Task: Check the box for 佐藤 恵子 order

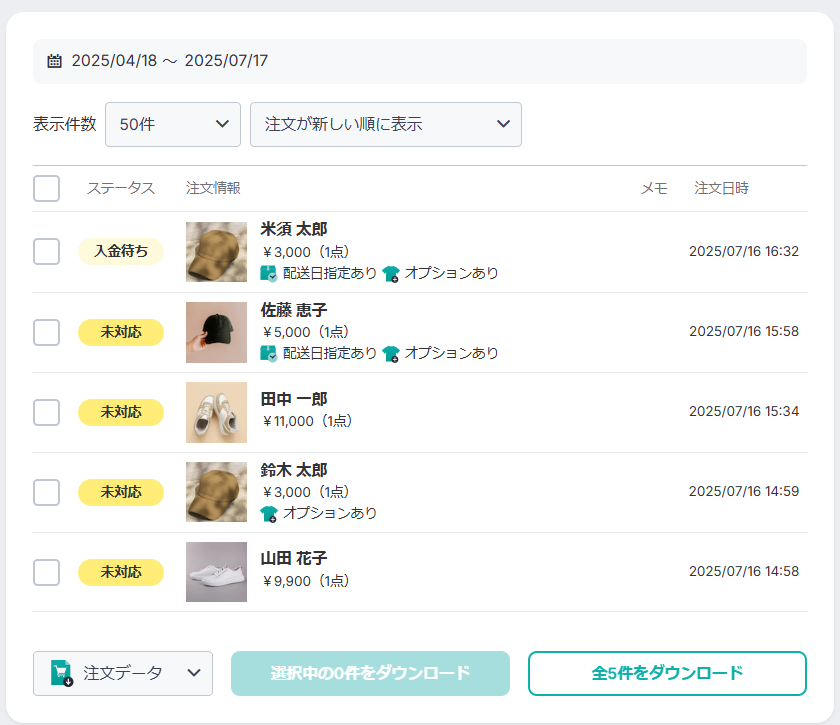Action: pos(47,332)
